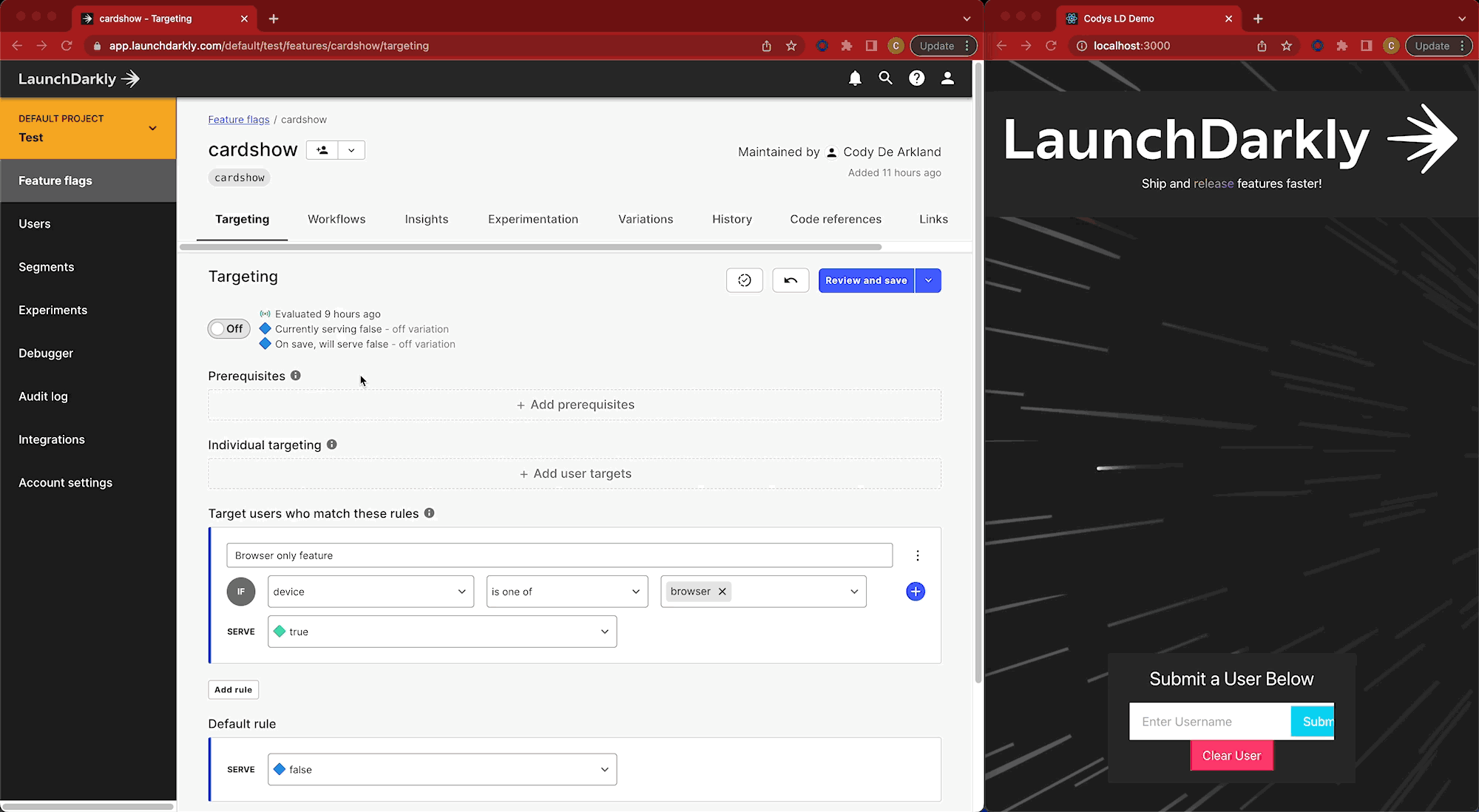
Task: Switch to the Links tab
Action: click(x=933, y=219)
